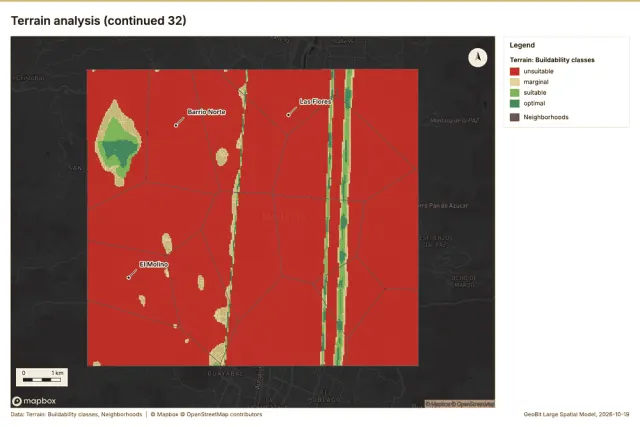Image resolution: width=640 pixels, height=427 pixels.
Task: Click the Barrio Norte point marker
Action: [x=176, y=125]
